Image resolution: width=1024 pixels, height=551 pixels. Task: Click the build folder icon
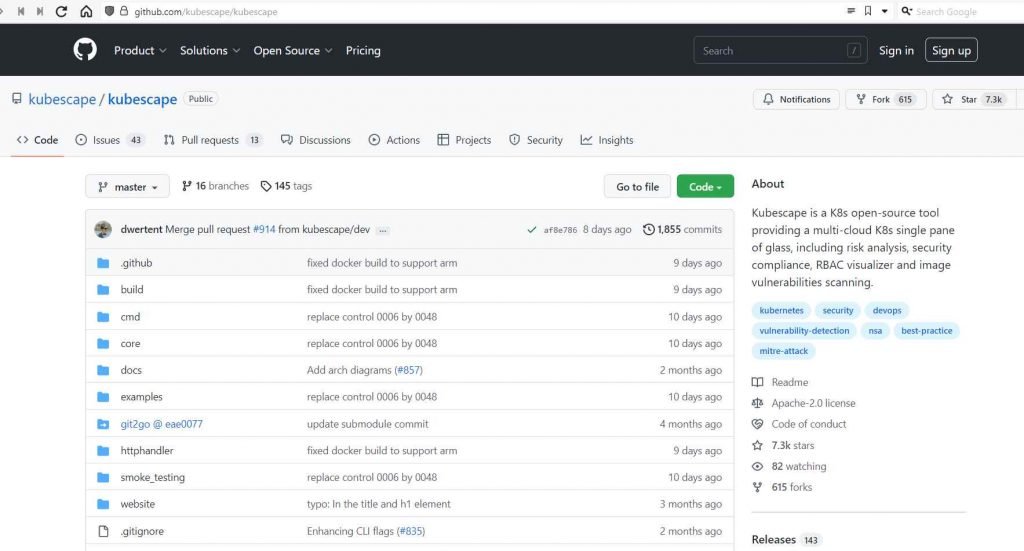point(103,290)
